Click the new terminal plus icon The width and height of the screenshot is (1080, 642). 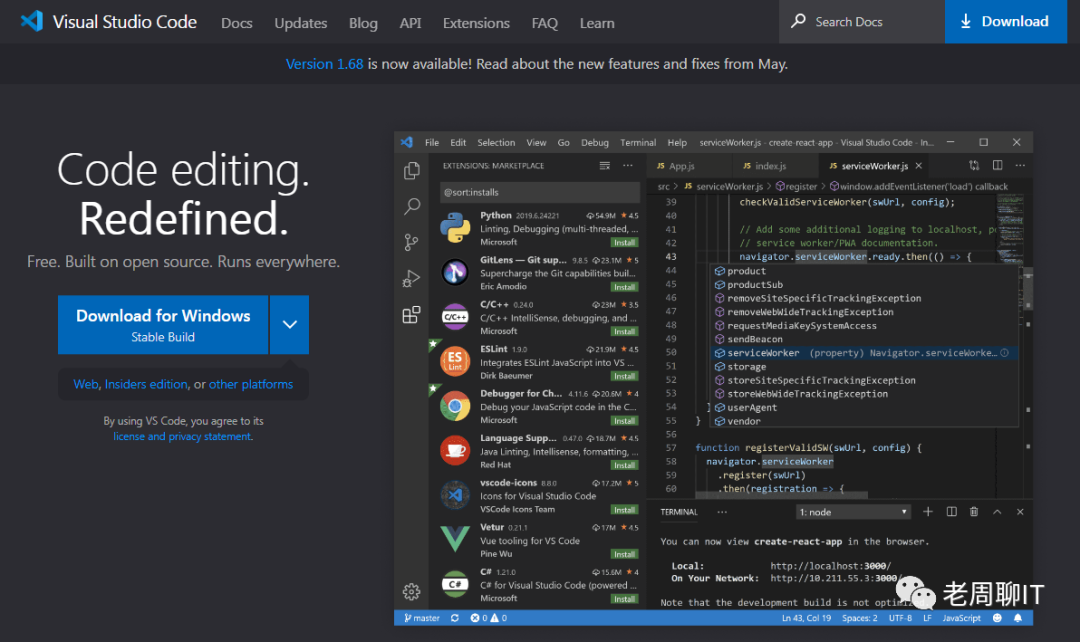click(928, 512)
